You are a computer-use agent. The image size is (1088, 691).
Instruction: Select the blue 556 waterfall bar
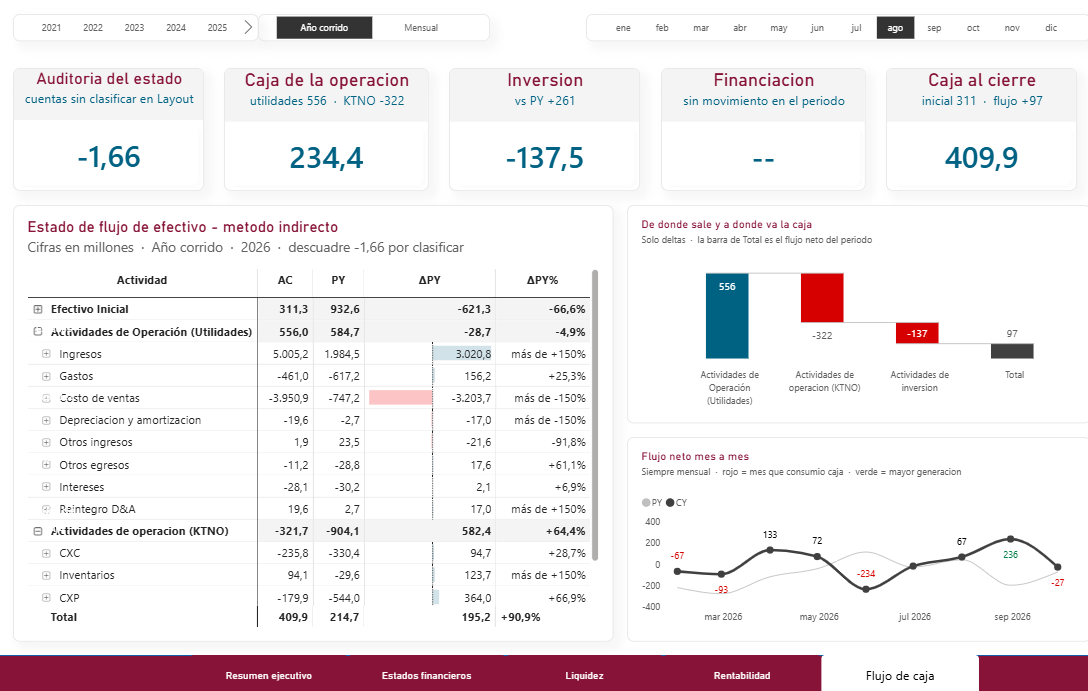[727, 316]
